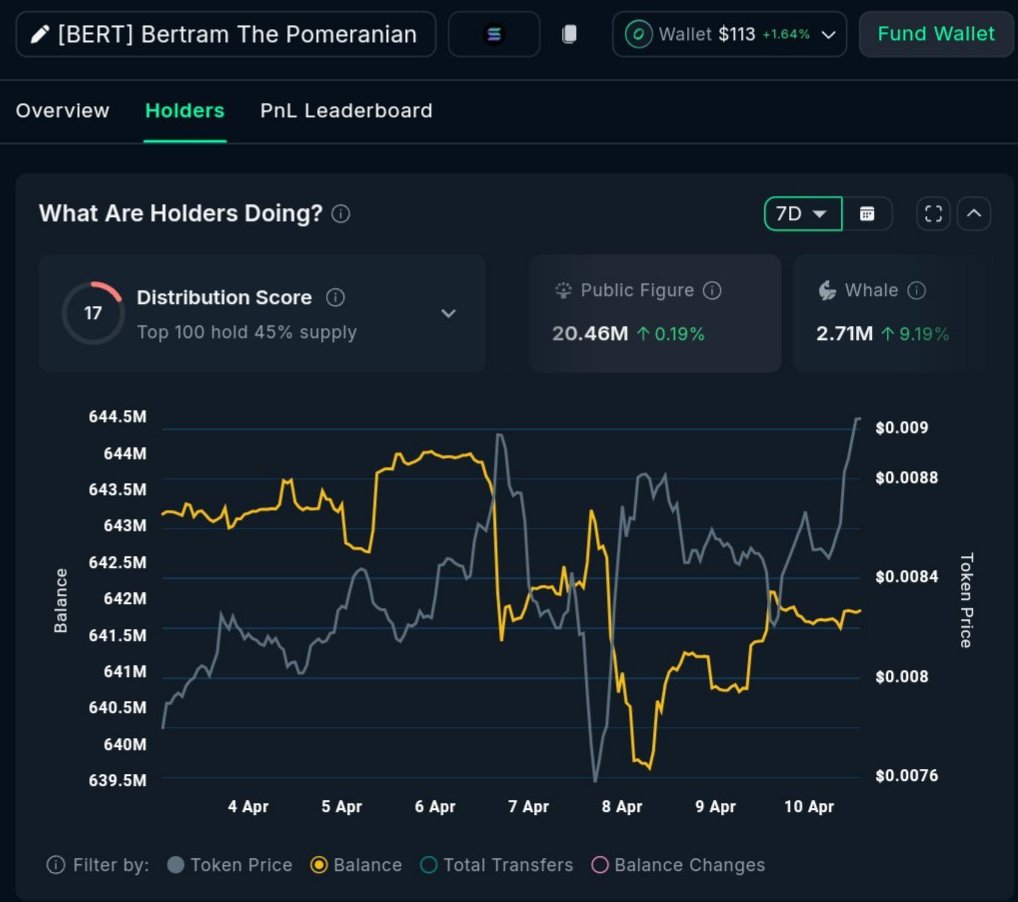Toggle the Balance filter
The height and width of the screenshot is (902, 1018).
click(356, 865)
